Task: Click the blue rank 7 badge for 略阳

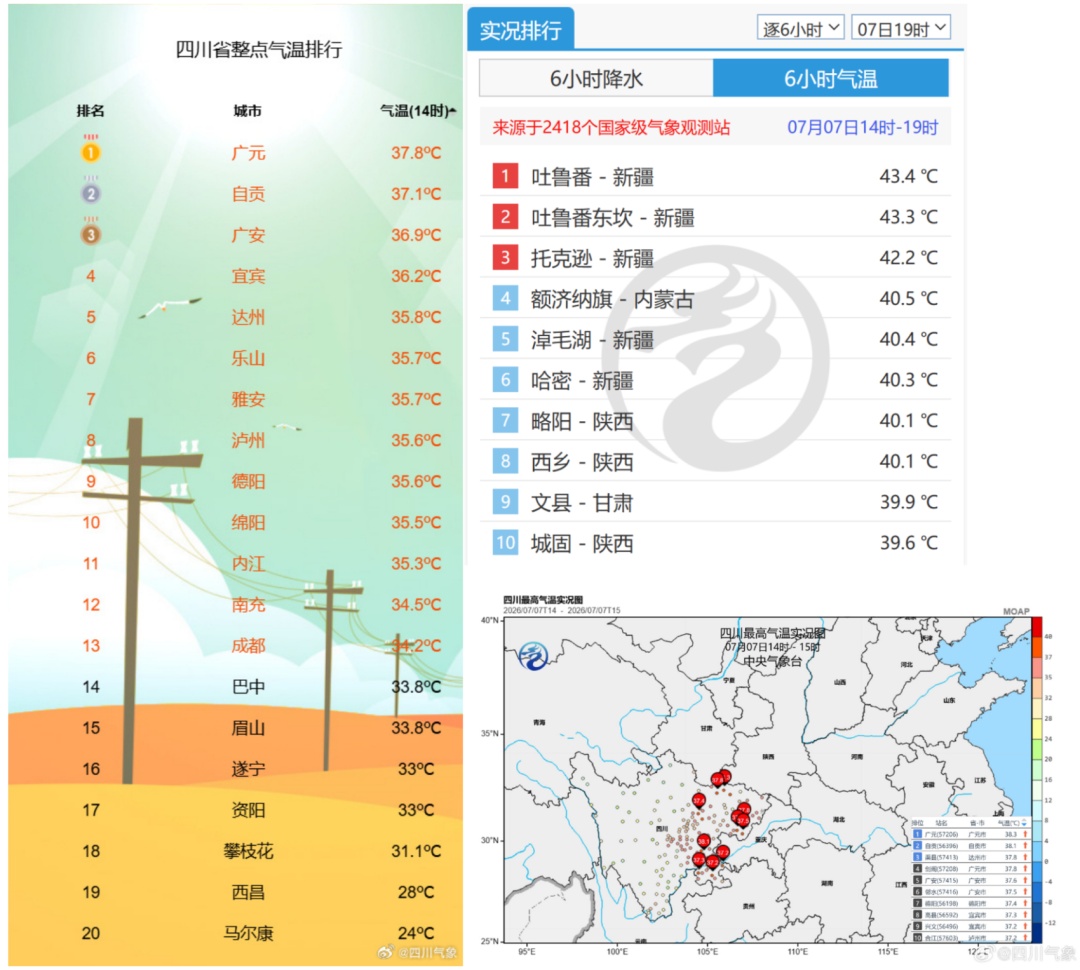Action: (505, 420)
